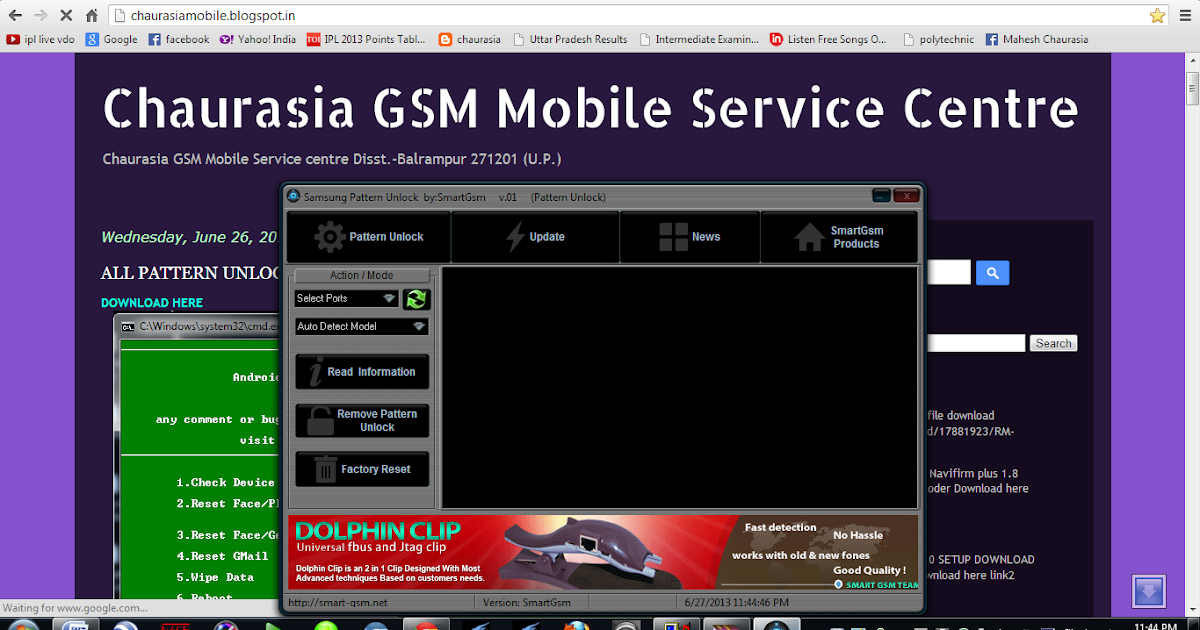
Task: Open the Uttar Pradesh Results bookmark
Action: (x=570, y=40)
